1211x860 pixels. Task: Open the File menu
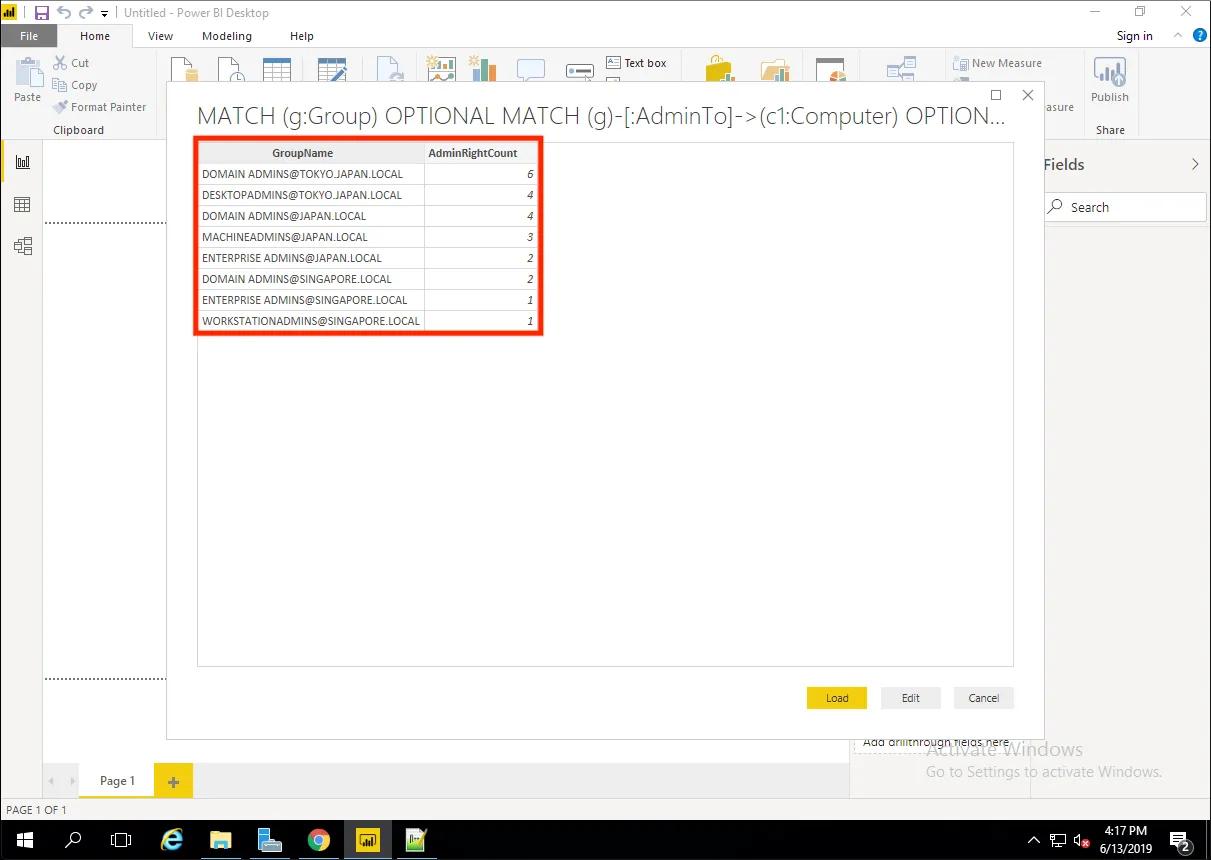pos(29,36)
